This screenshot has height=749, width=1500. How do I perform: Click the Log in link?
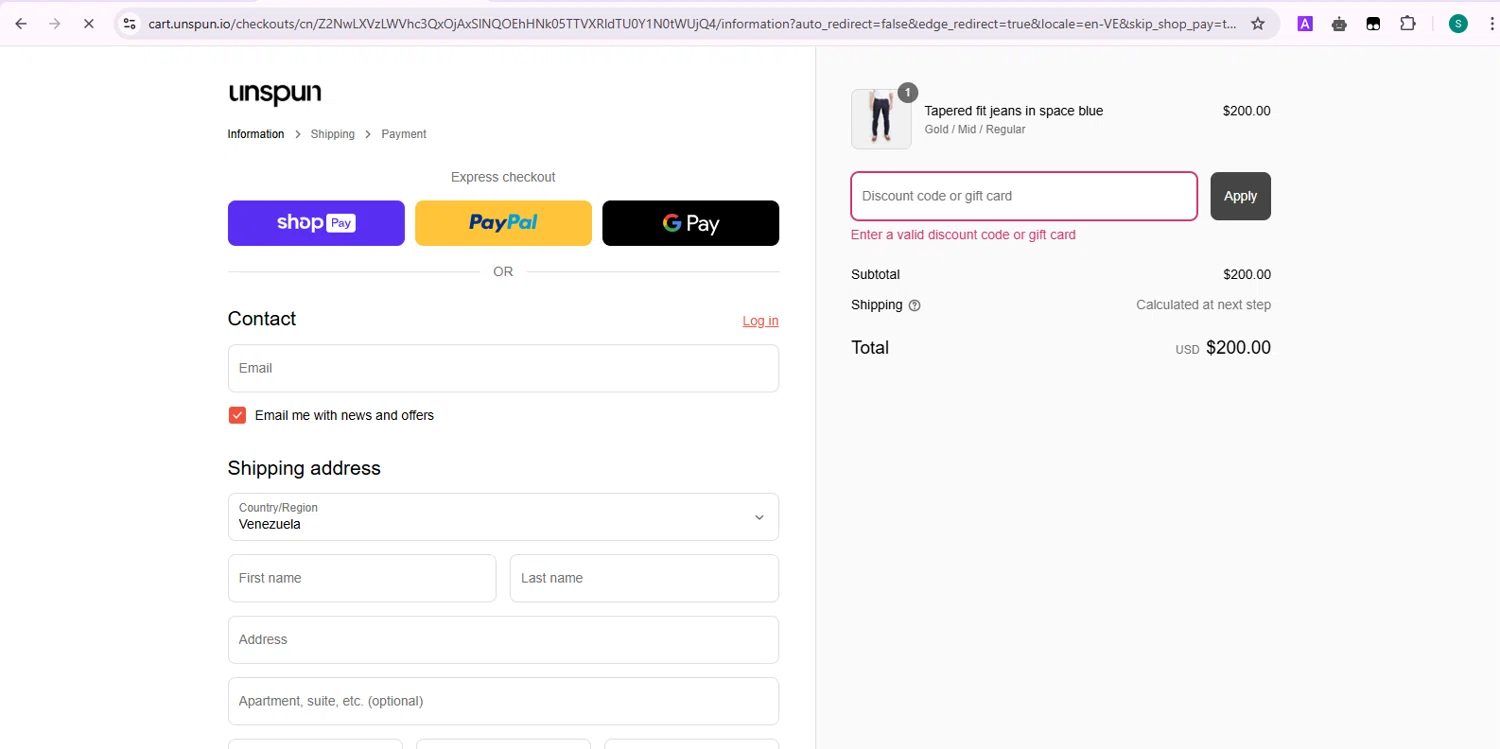click(x=760, y=321)
